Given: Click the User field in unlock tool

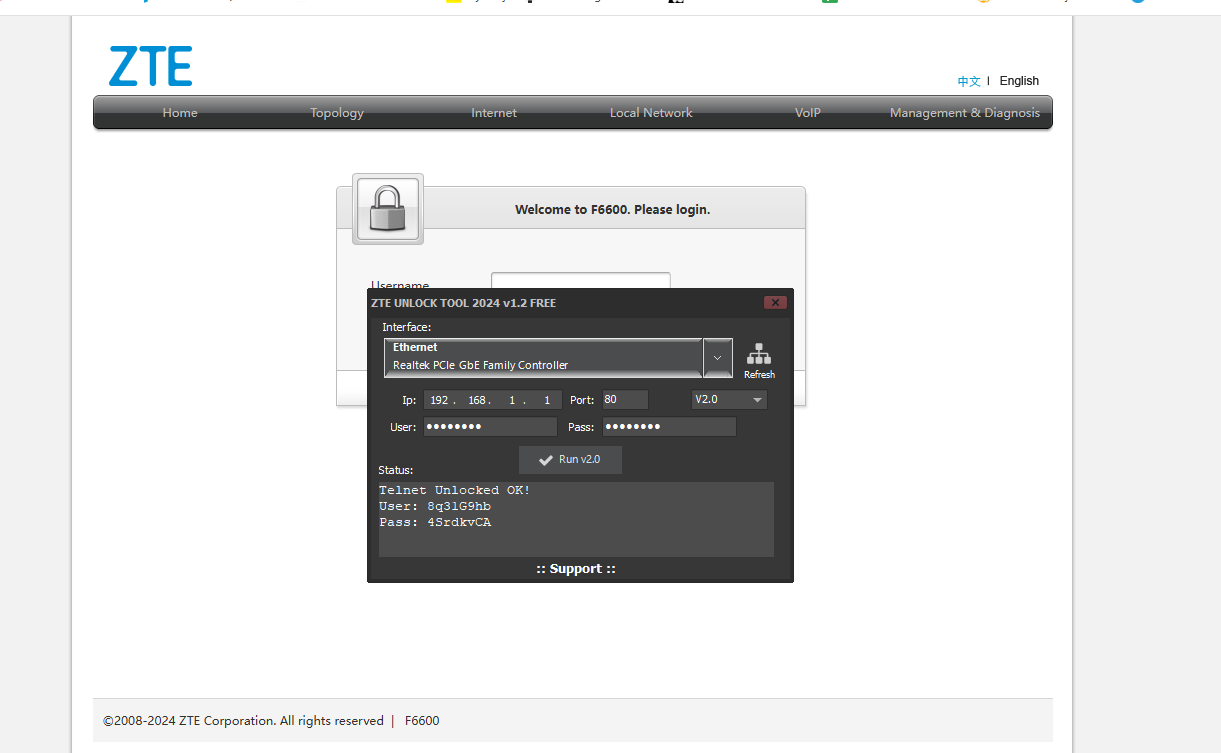Looking at the screenshot, I should [490, 427].
